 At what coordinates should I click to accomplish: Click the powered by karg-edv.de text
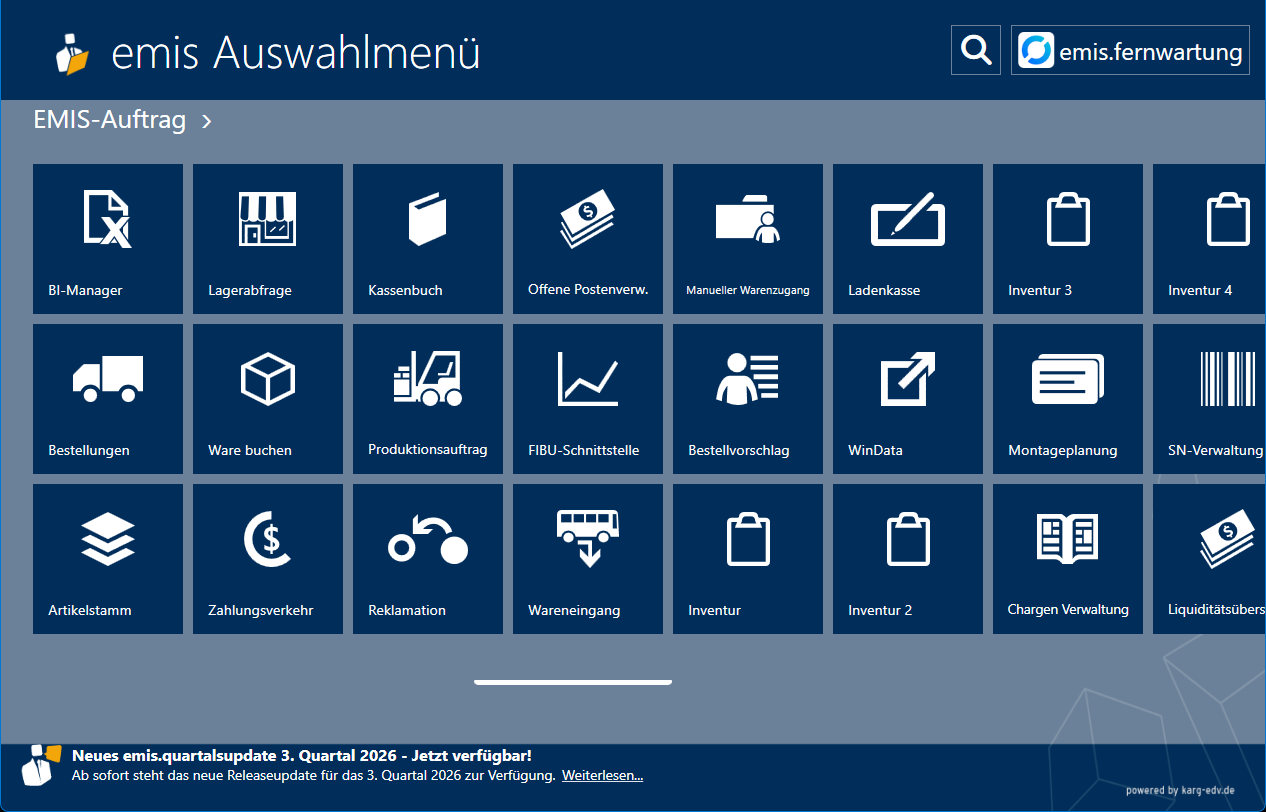pos(1180,790)
